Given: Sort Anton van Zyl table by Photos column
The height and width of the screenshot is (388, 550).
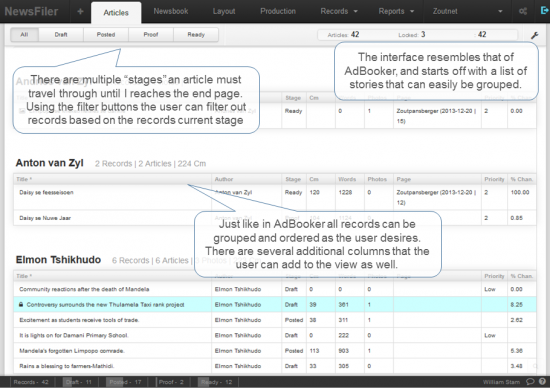Looking at the screenshot, I should pos(379,179).
